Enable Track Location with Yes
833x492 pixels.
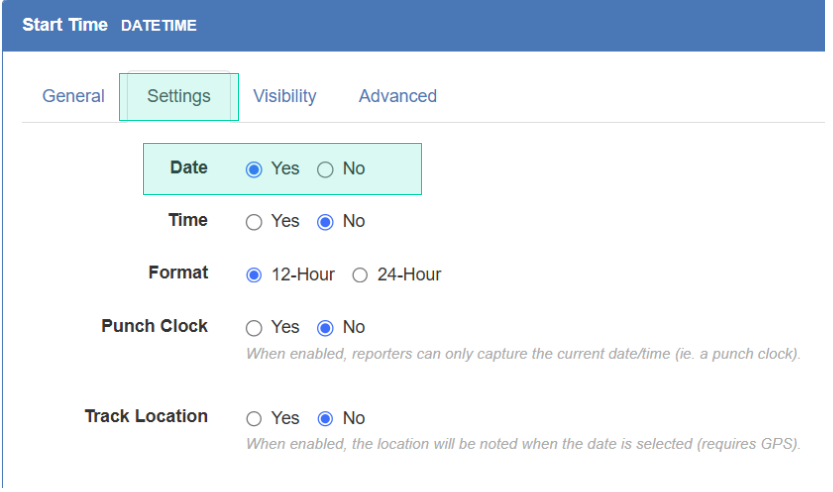(254, 419)
